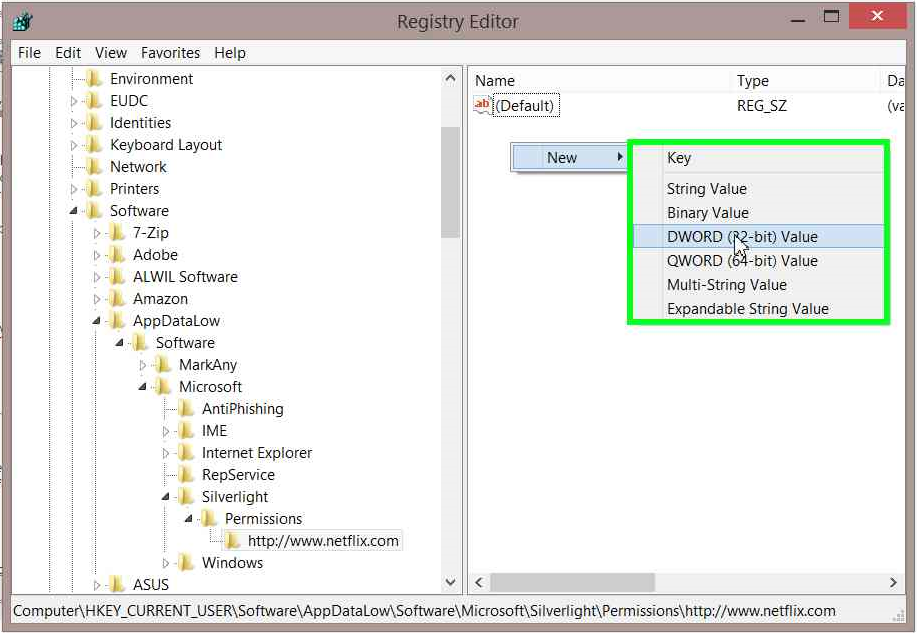Click the Environment folder icon
Viewport: 917px width, 633px height.
[x=94, y=78]
